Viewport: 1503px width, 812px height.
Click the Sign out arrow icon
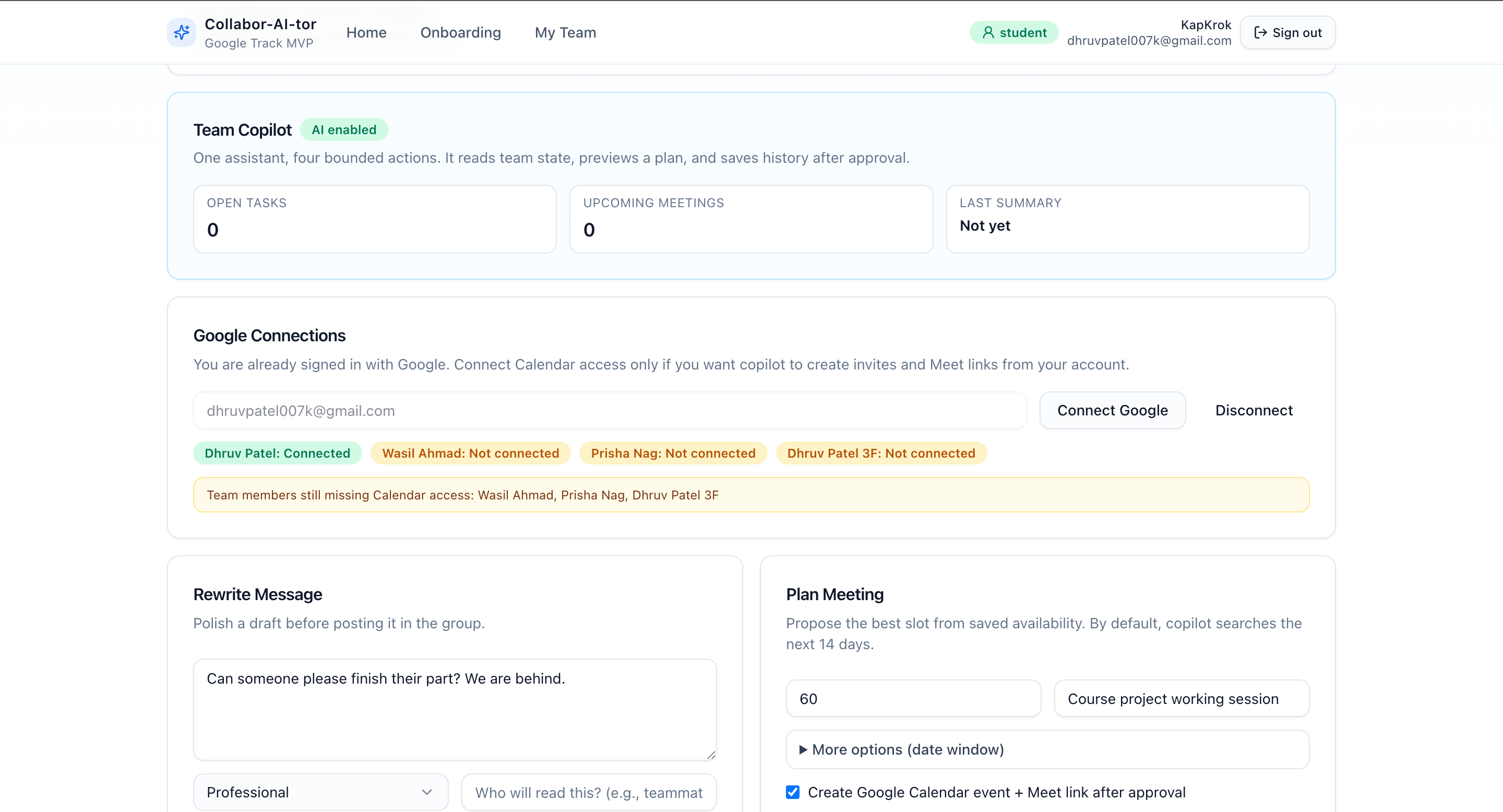coord(1260,33)
